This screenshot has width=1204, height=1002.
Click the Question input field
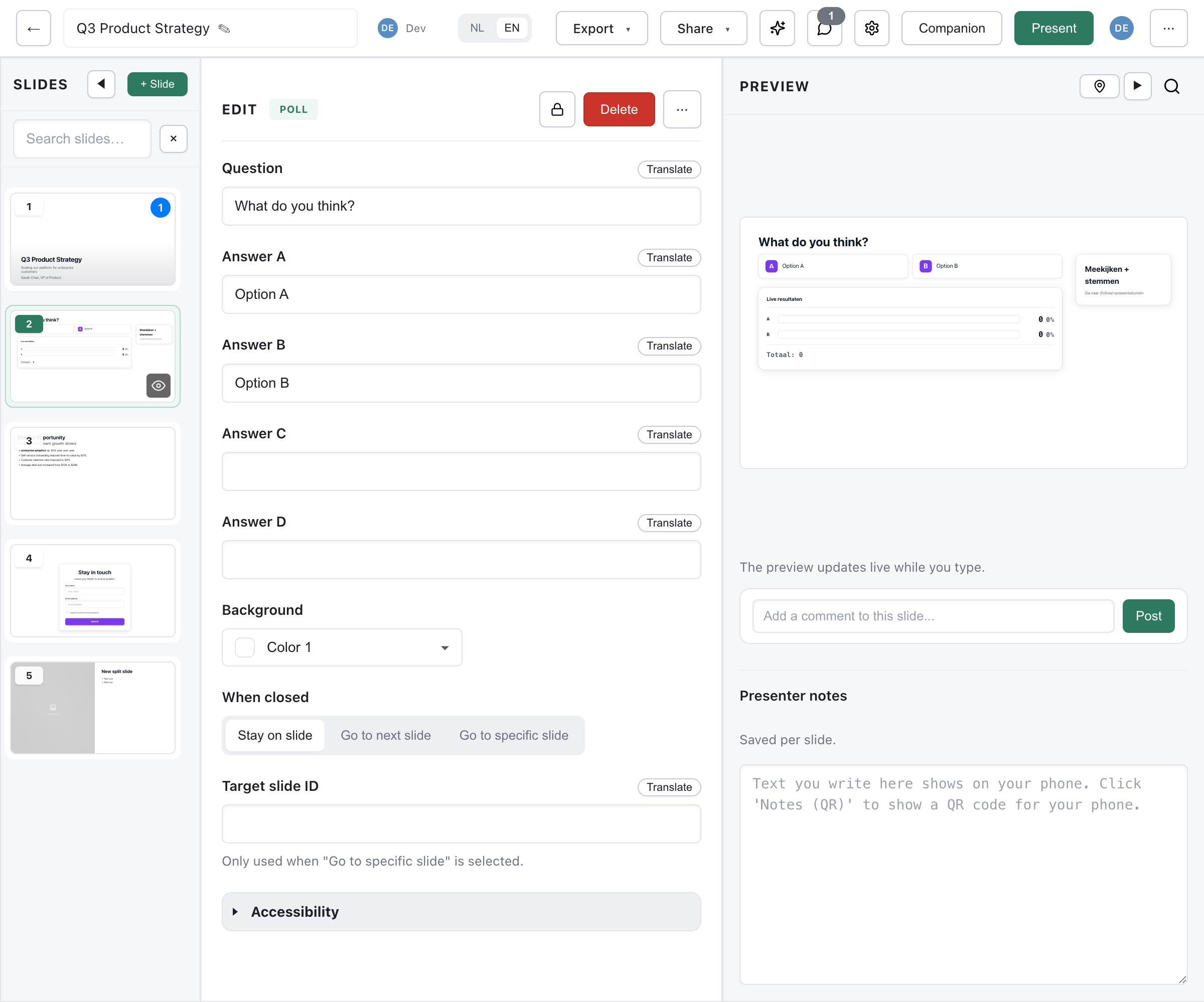(462, 206)
